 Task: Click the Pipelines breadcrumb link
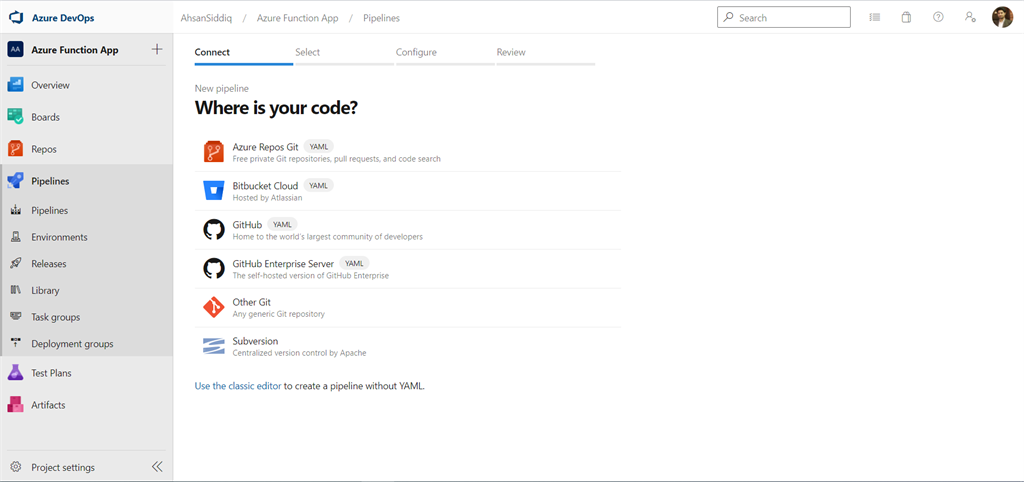pyautogui.click(x=382, y=18)
